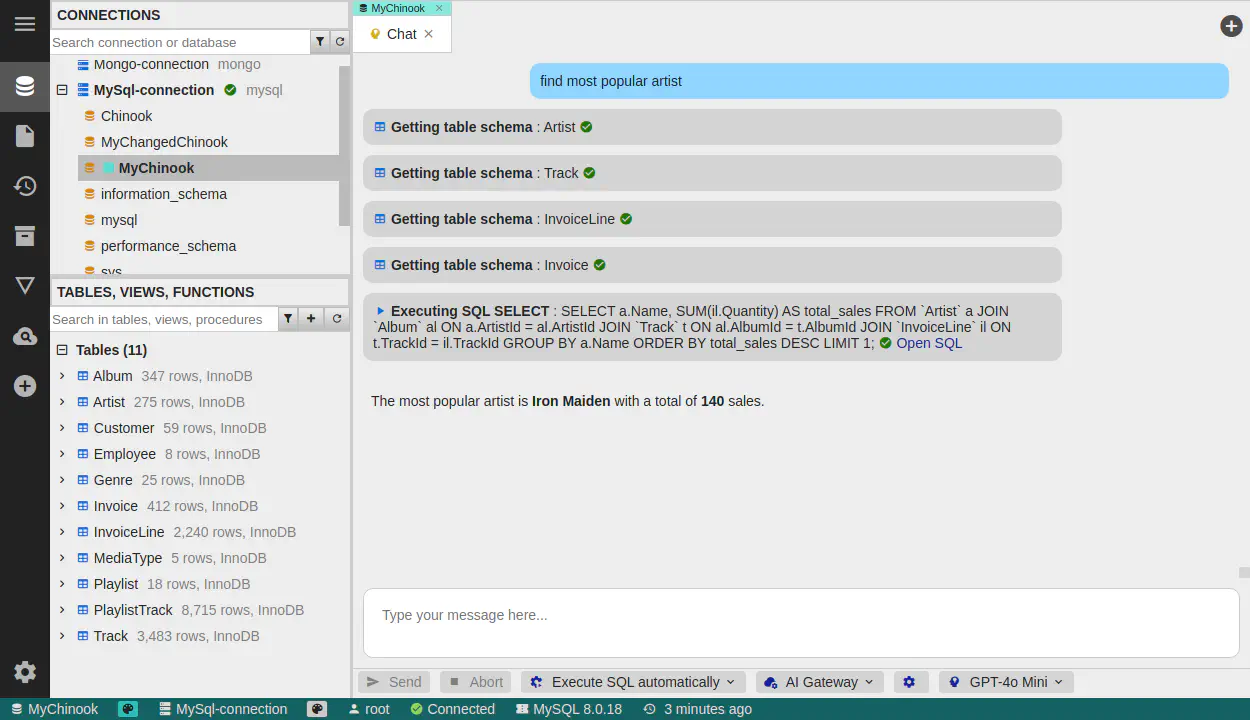
Task: Open the GPT-4o Mini model dropdown
Action: tap(1006, 682)
